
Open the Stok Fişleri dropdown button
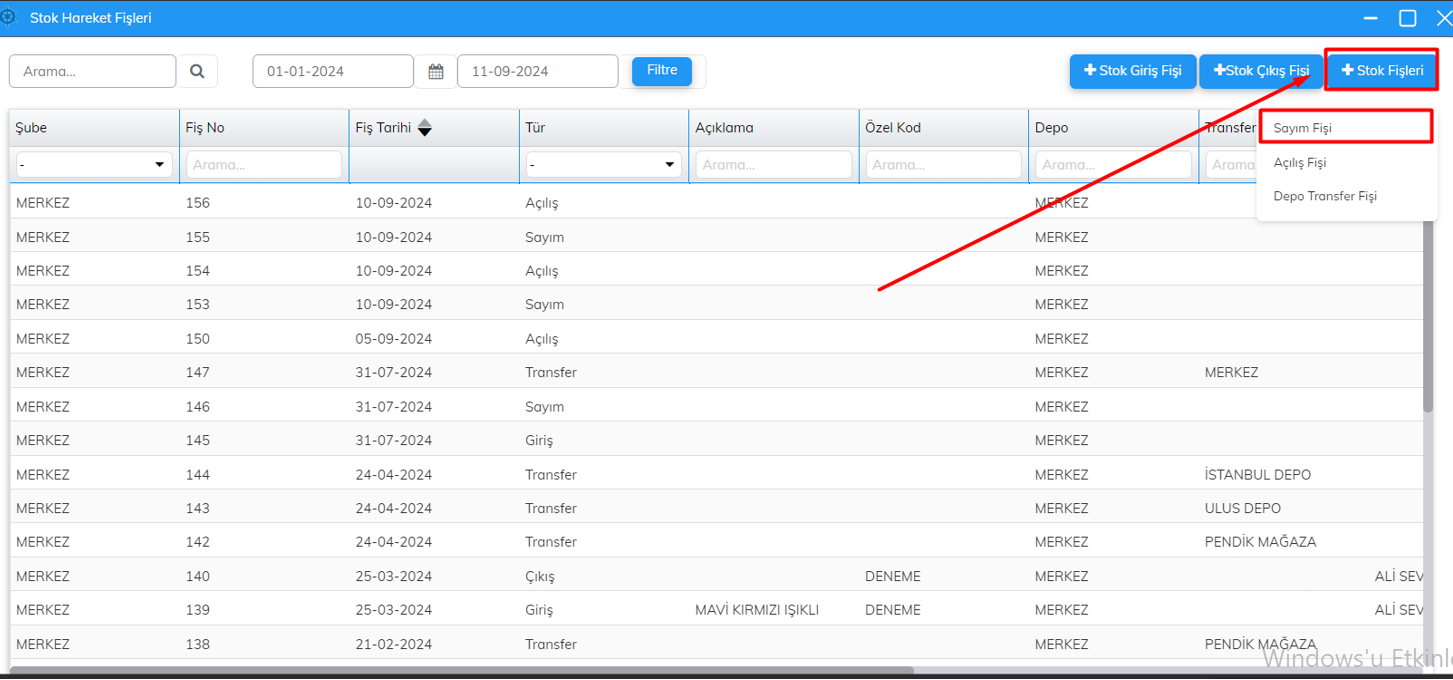pyautogui.click(x=1381, y=71)
